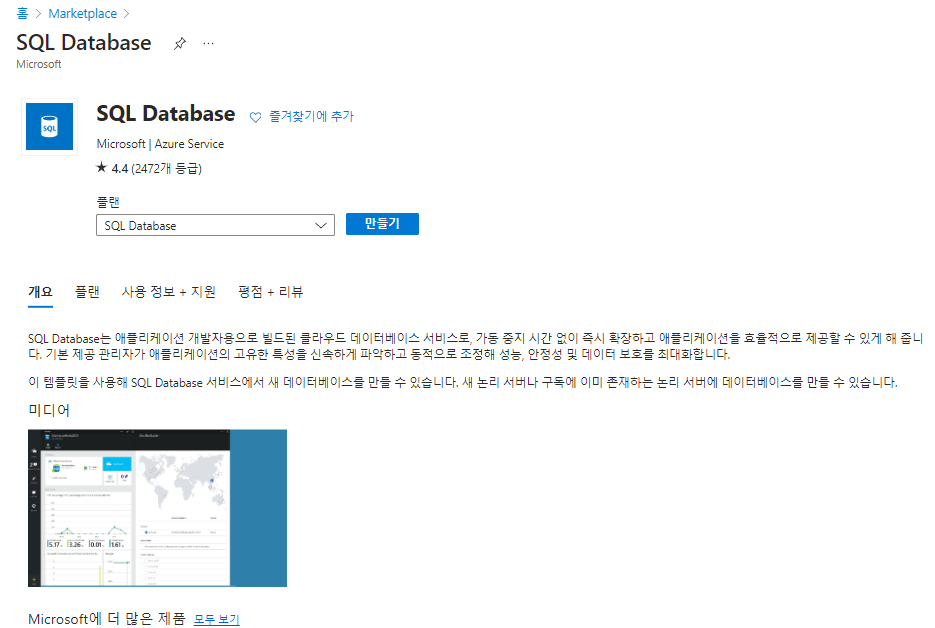Select the 개요 tab
Screen dimensions: 935x628
(41, 292)
